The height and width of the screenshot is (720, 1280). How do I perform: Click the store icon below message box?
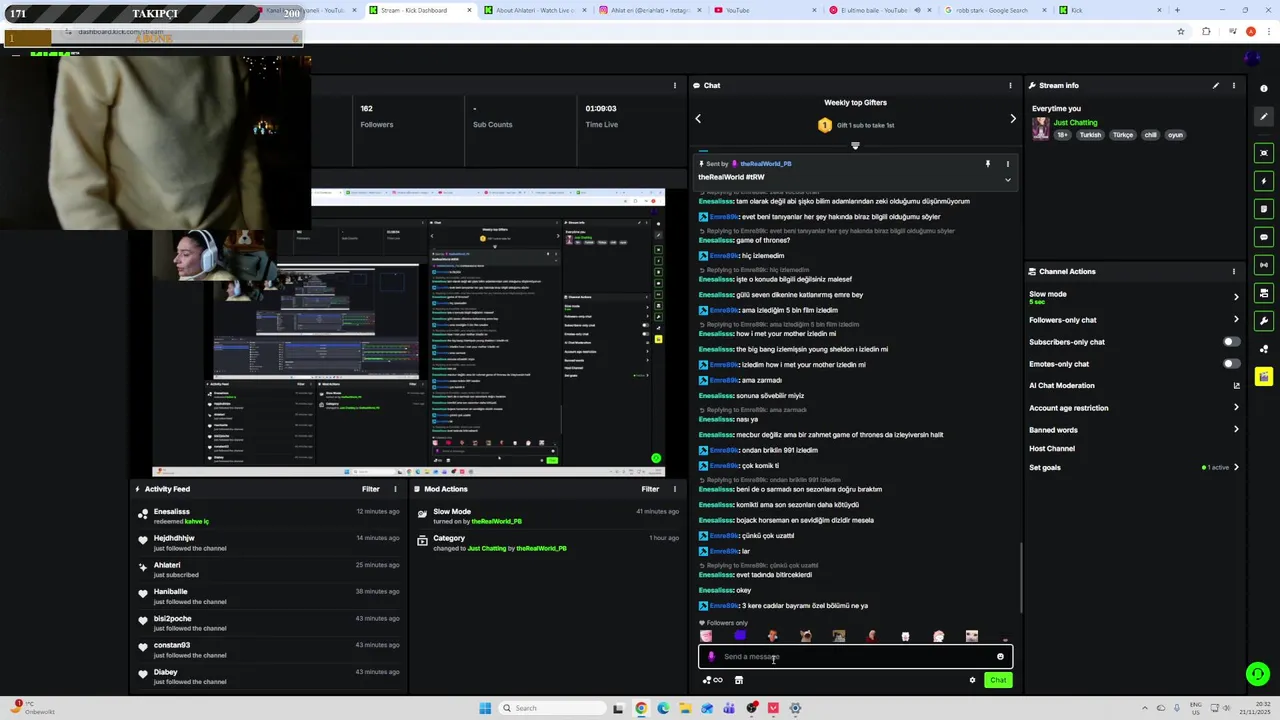(x=739, y=680)
